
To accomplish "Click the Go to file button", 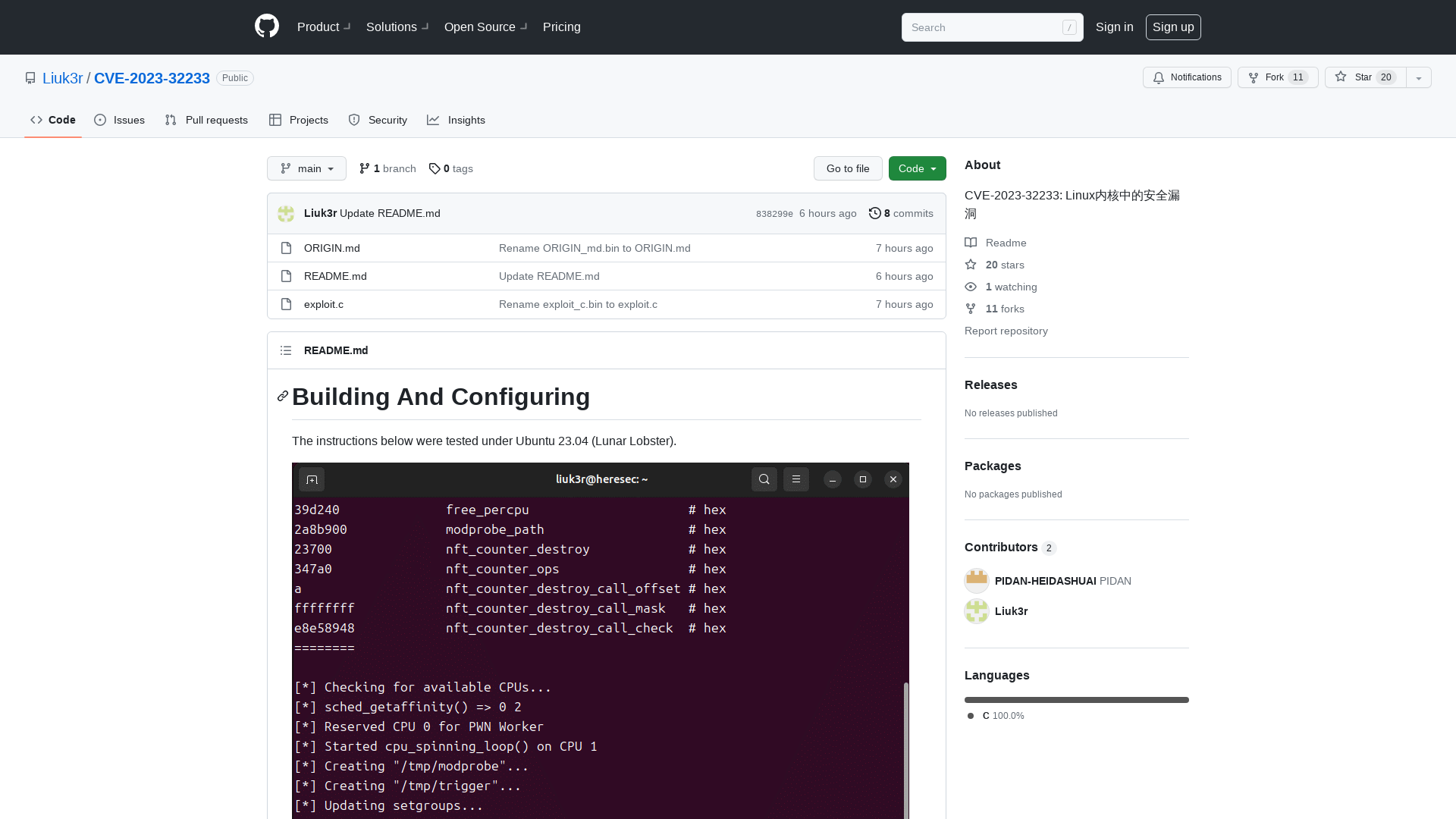I will (848, 168).
